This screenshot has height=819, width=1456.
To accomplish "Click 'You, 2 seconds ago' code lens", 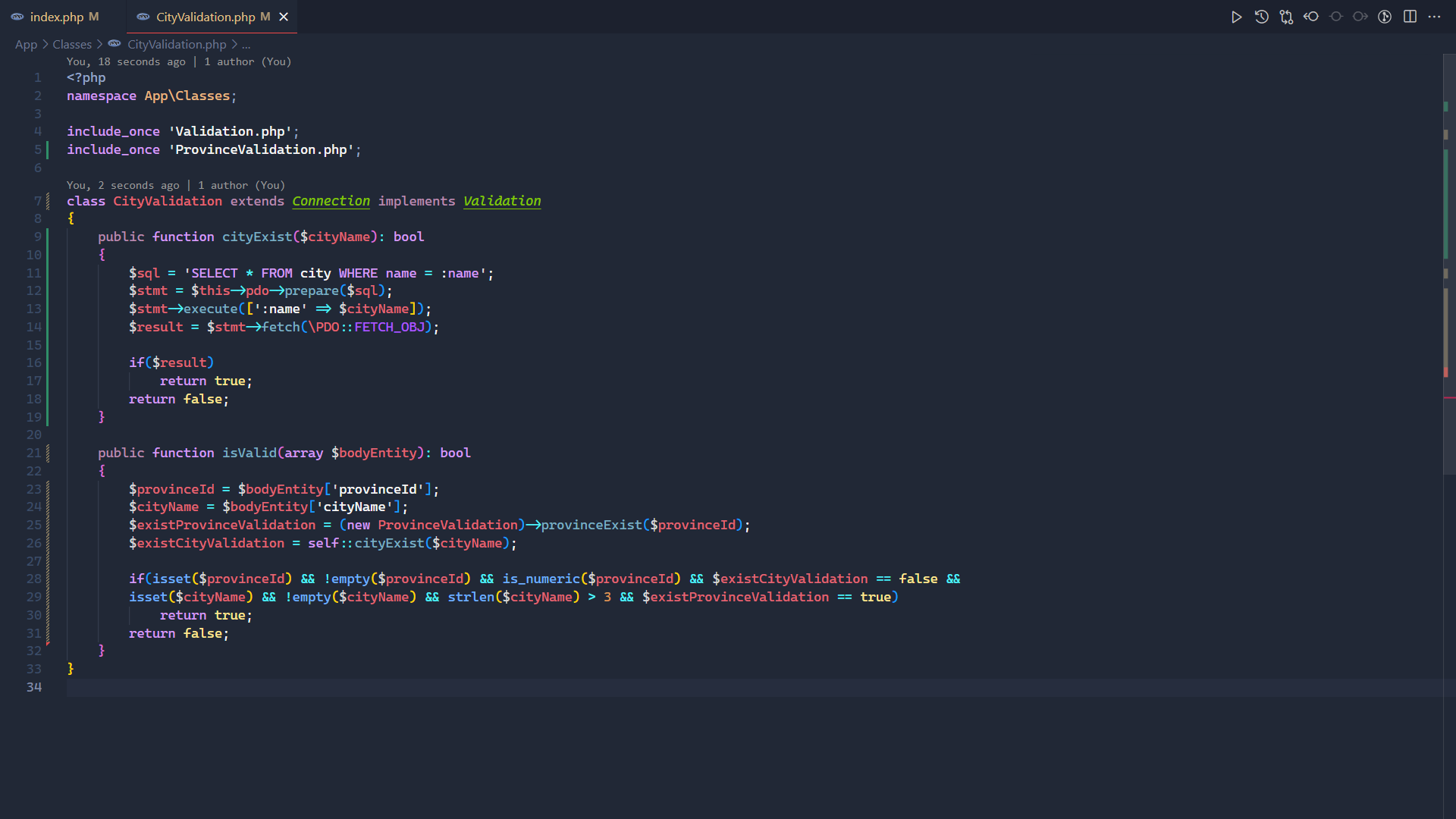I will pos(123,185).
